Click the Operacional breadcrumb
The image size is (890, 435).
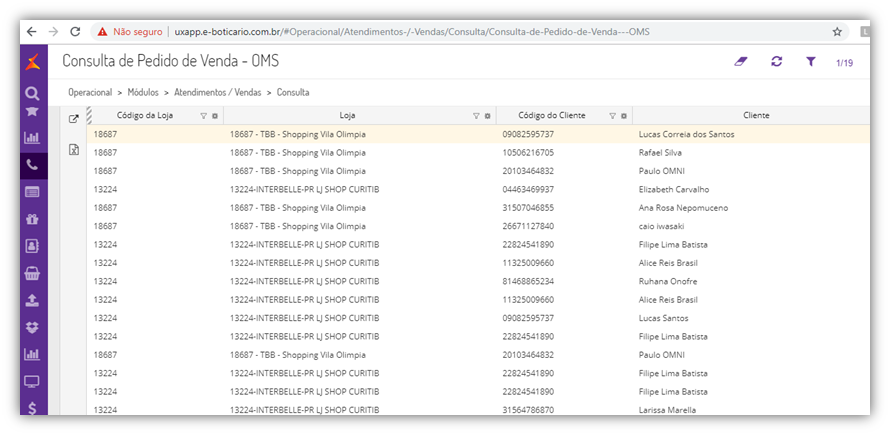tap(90, 92)
